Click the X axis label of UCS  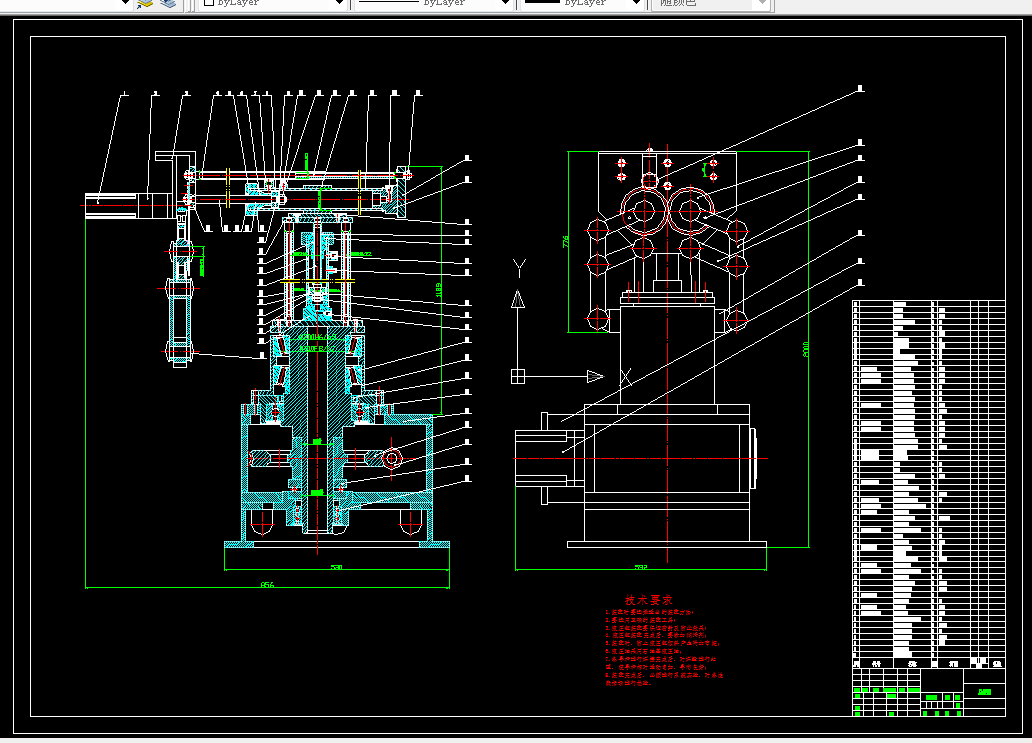[x=625, y=377]
